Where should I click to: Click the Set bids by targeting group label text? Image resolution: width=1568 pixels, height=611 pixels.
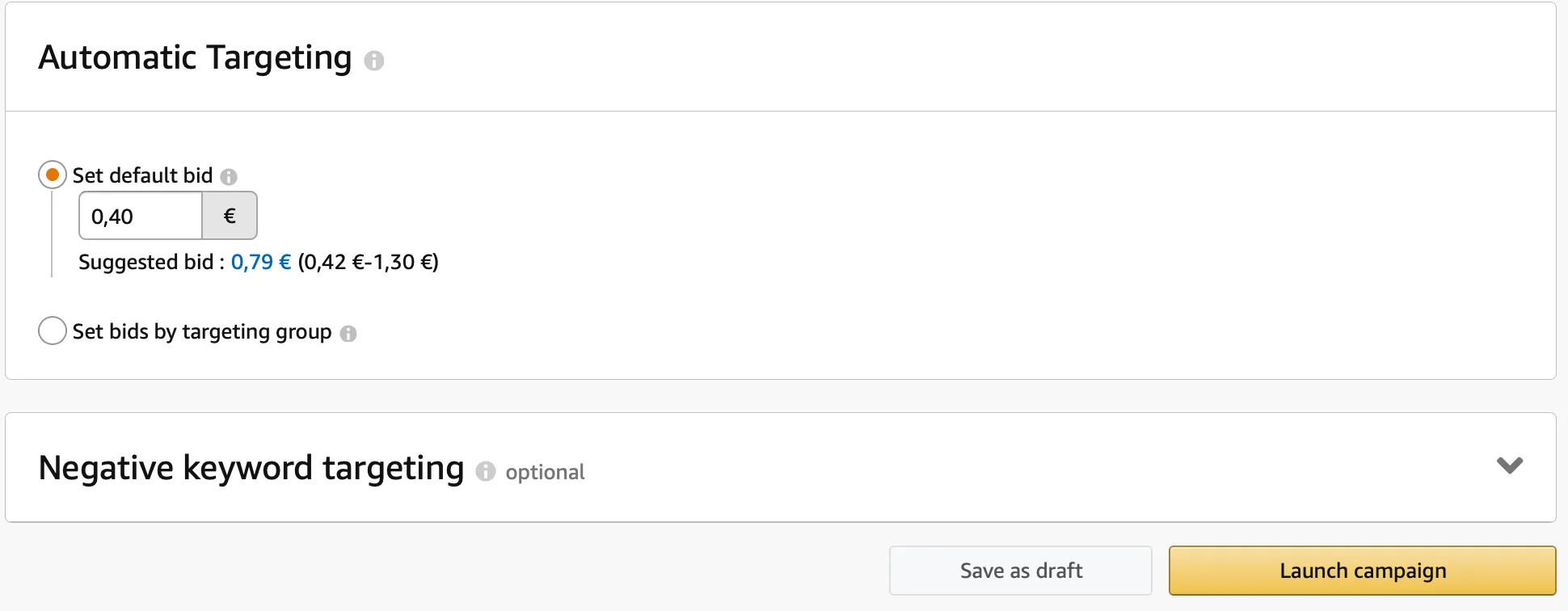point(202,332)
